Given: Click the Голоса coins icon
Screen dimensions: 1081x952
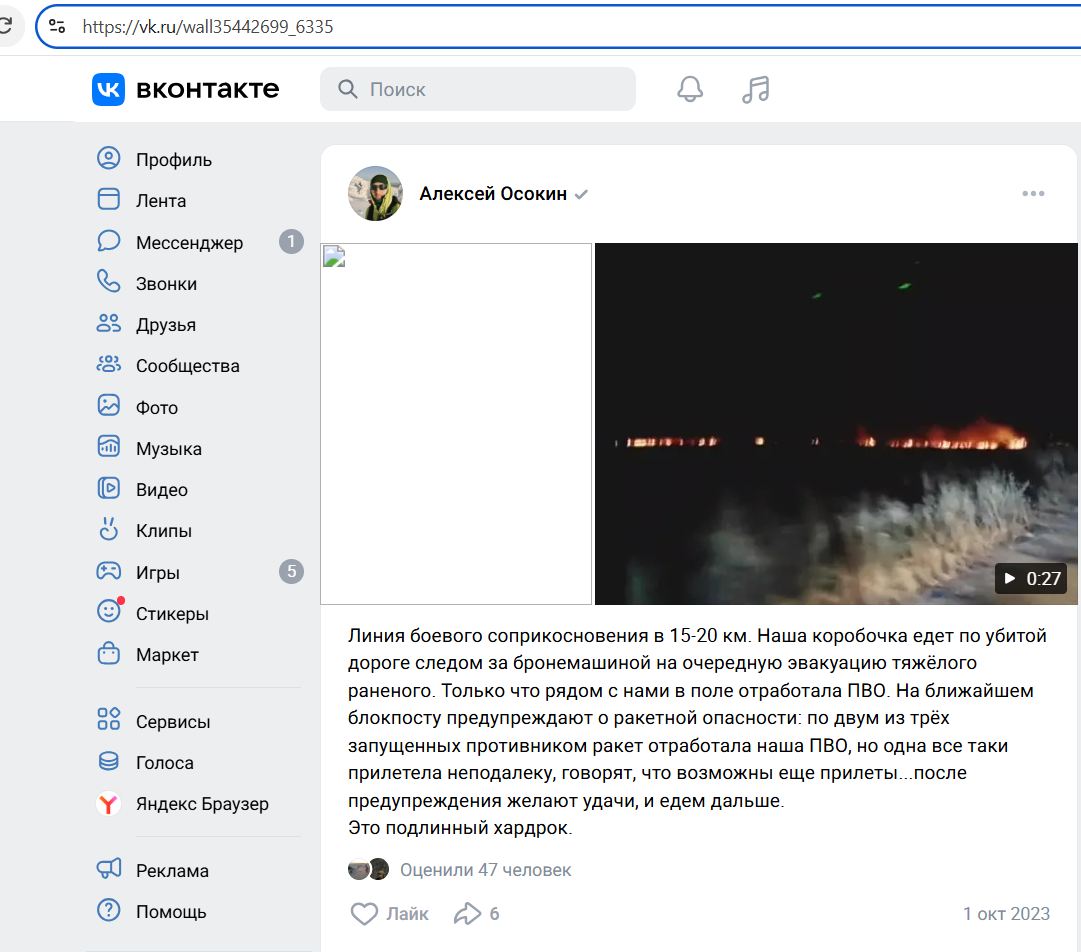Looking at the screenshot, I should (x=108, y=761).
